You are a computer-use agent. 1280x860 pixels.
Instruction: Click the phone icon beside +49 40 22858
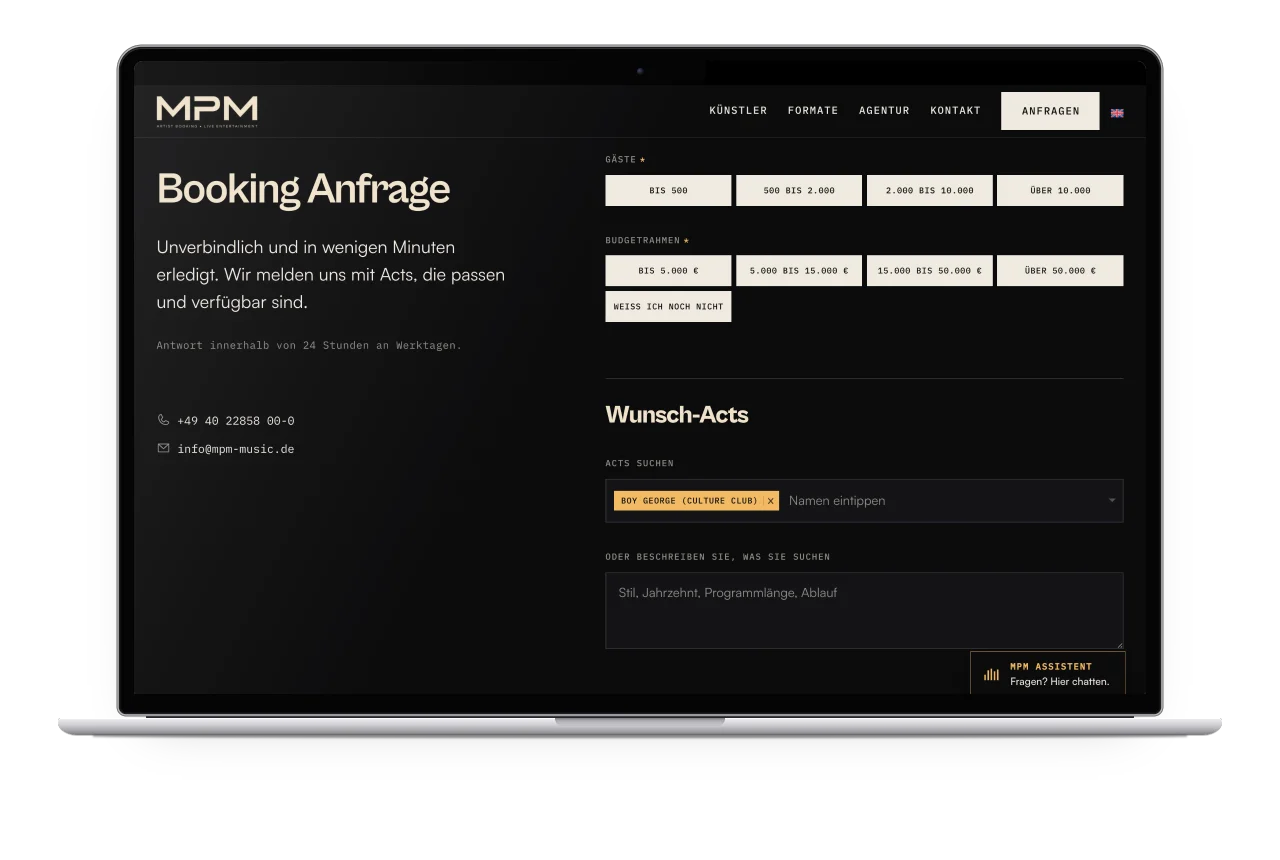(163, 420)
